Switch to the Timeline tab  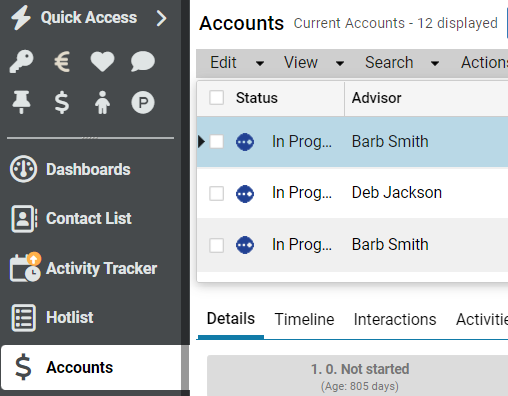[x=304, y=319]
